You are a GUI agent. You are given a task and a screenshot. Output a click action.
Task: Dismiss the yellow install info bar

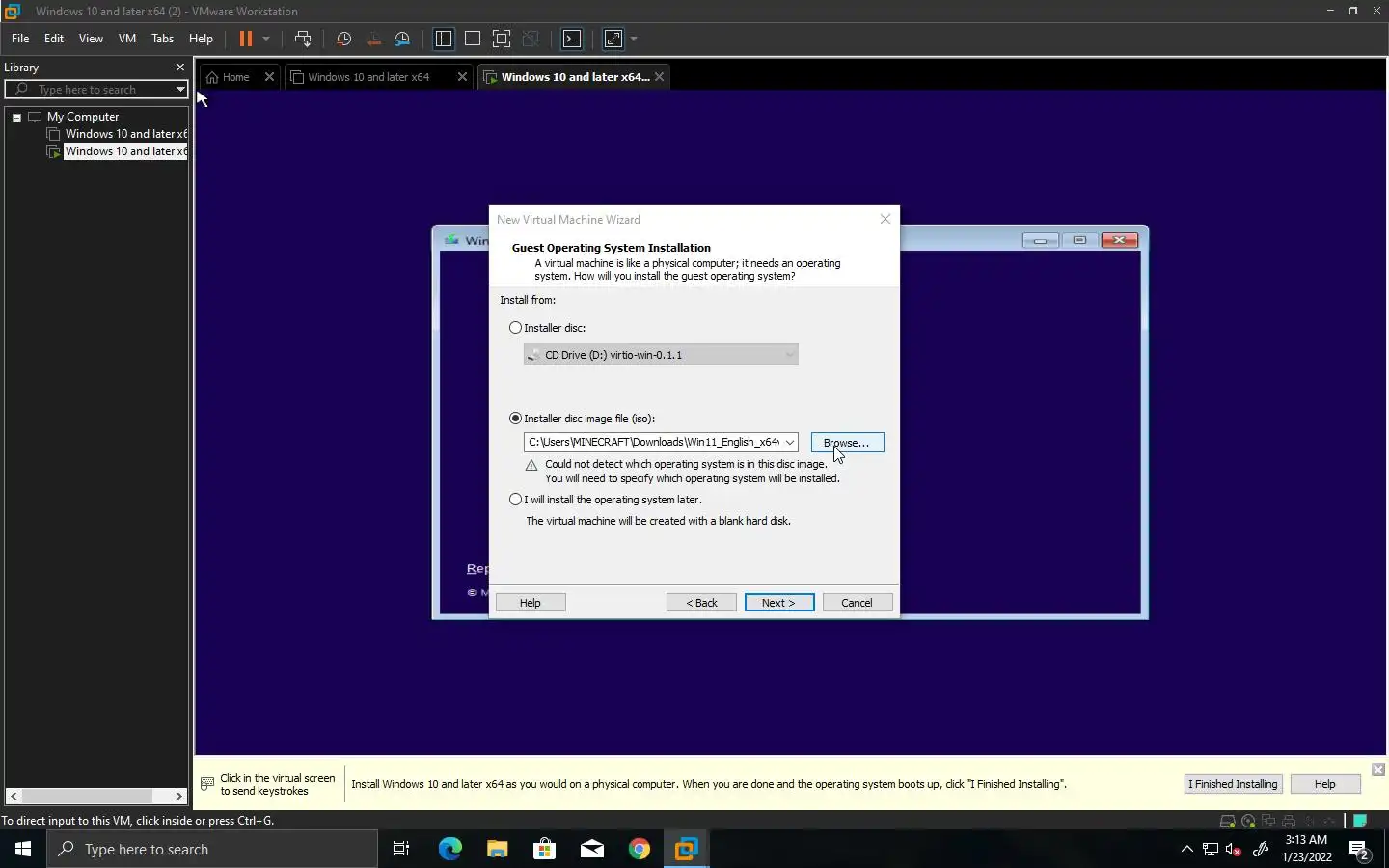tap(1378, 770)
